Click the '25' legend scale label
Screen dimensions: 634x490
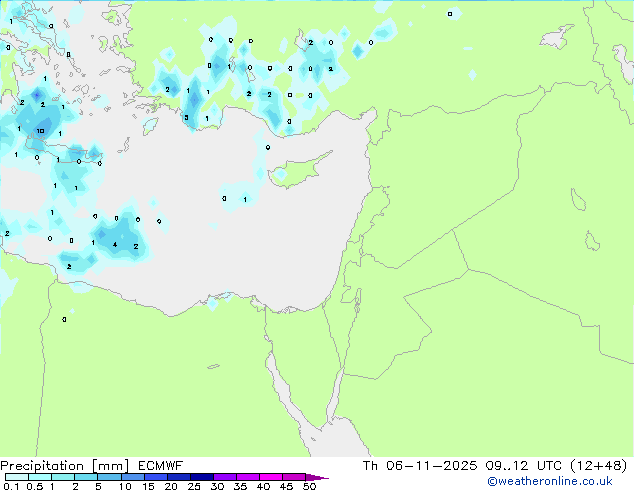[194, 486]
